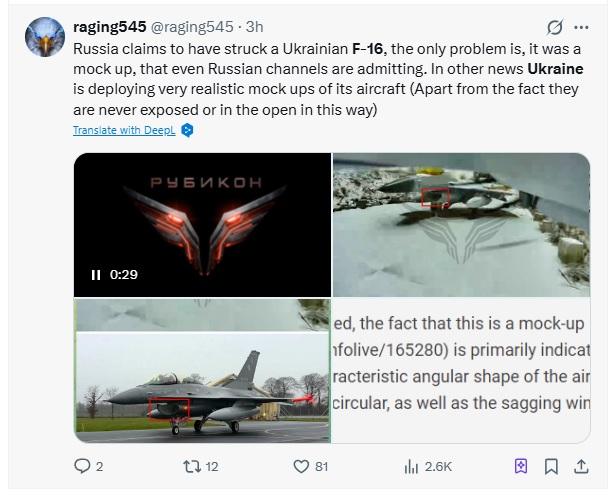Click the raging545 eagle profile avatar
Image resolution: width=614 pixels, height=495 pixels.
click(x=45, y=38)
